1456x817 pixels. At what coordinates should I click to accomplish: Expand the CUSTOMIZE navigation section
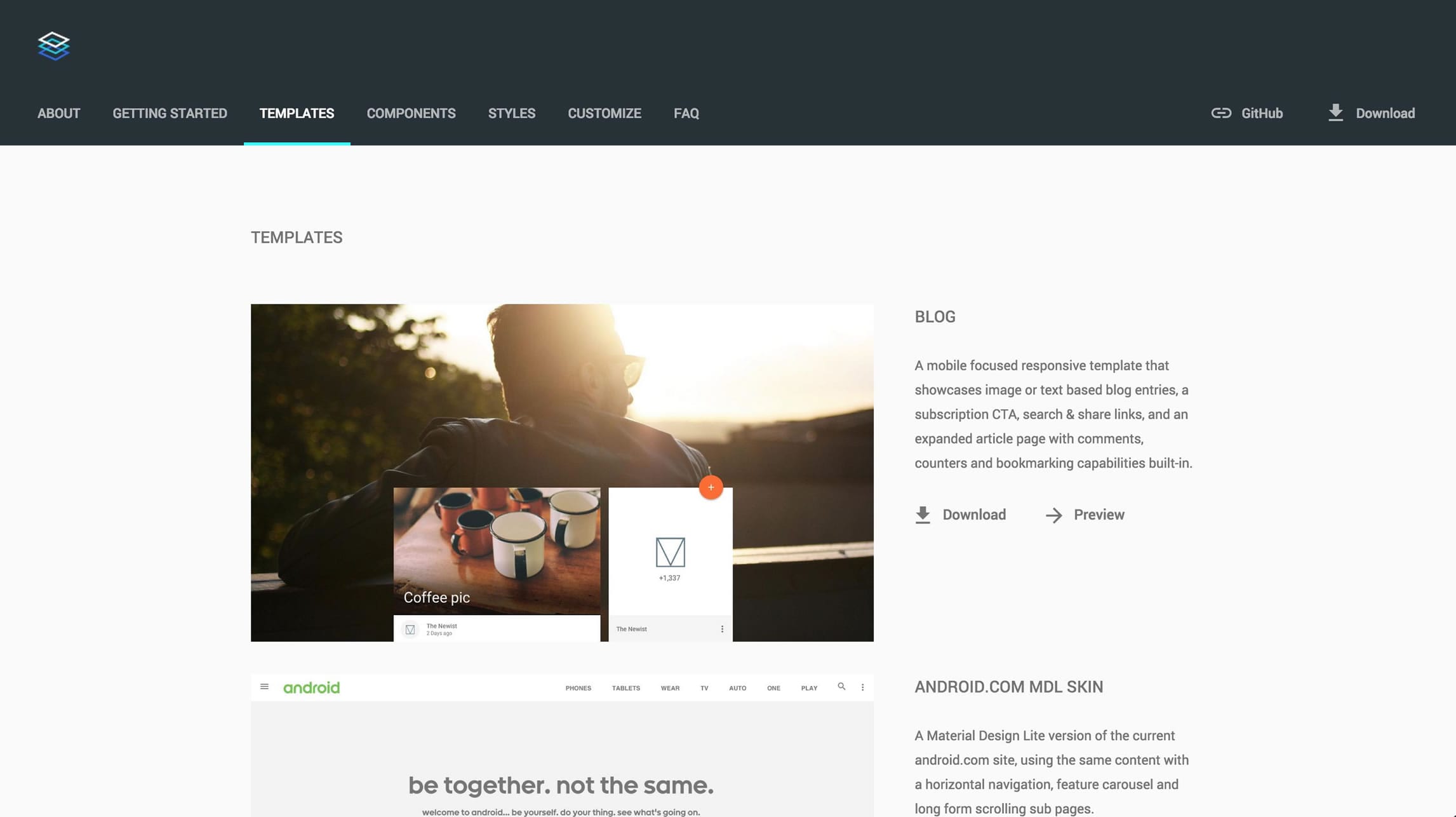[x=604, y=112]
